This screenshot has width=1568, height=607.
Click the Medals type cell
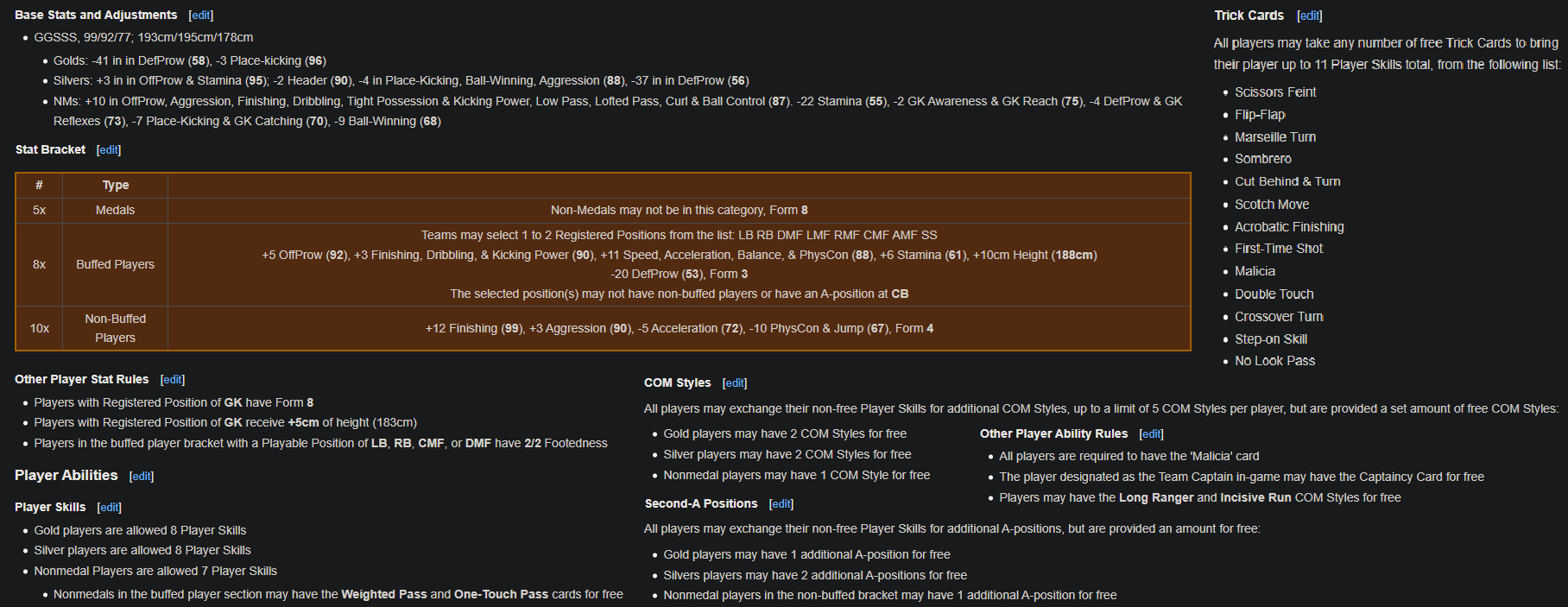pos(116,210)
